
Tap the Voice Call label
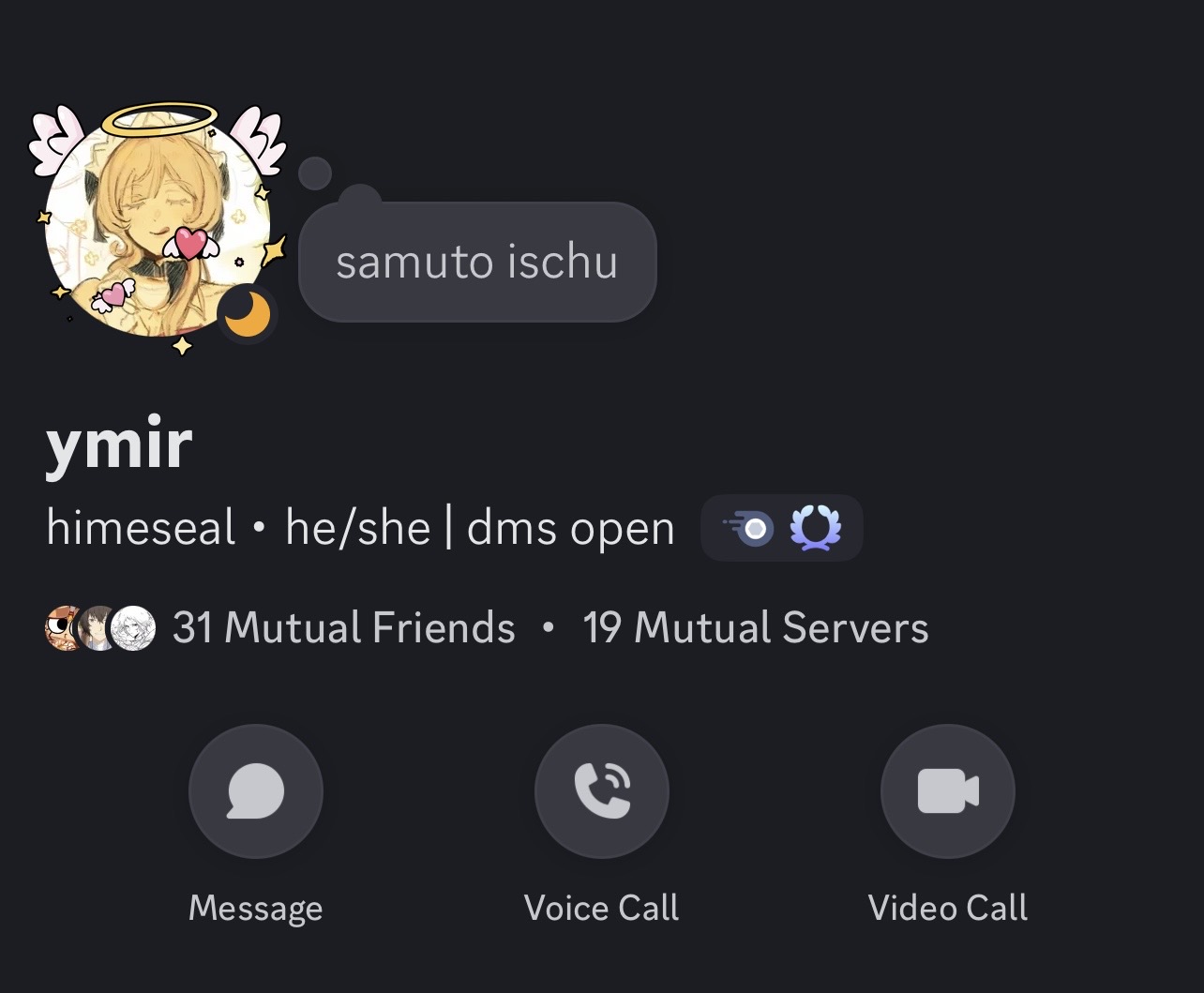602,908
